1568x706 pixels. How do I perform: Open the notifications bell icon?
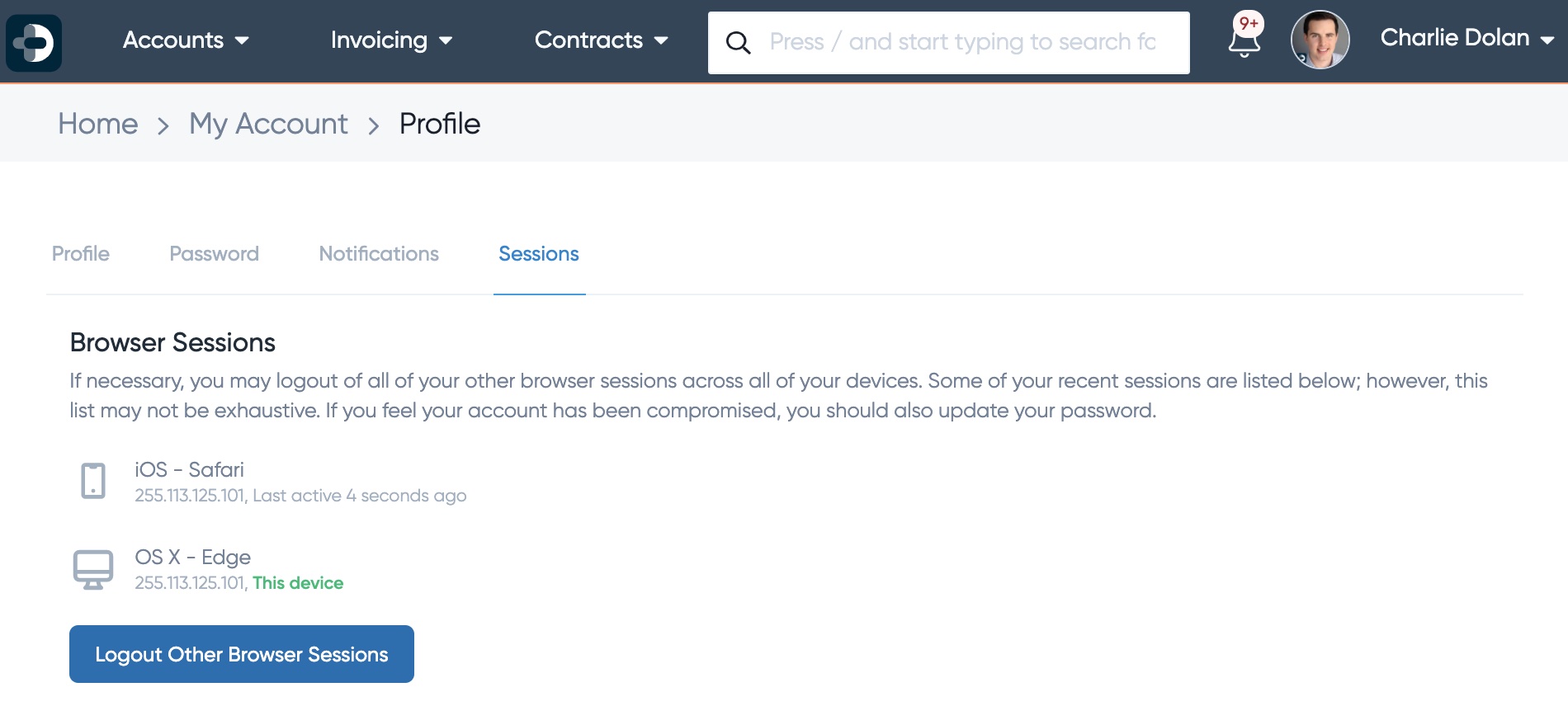pos(1244,41)
